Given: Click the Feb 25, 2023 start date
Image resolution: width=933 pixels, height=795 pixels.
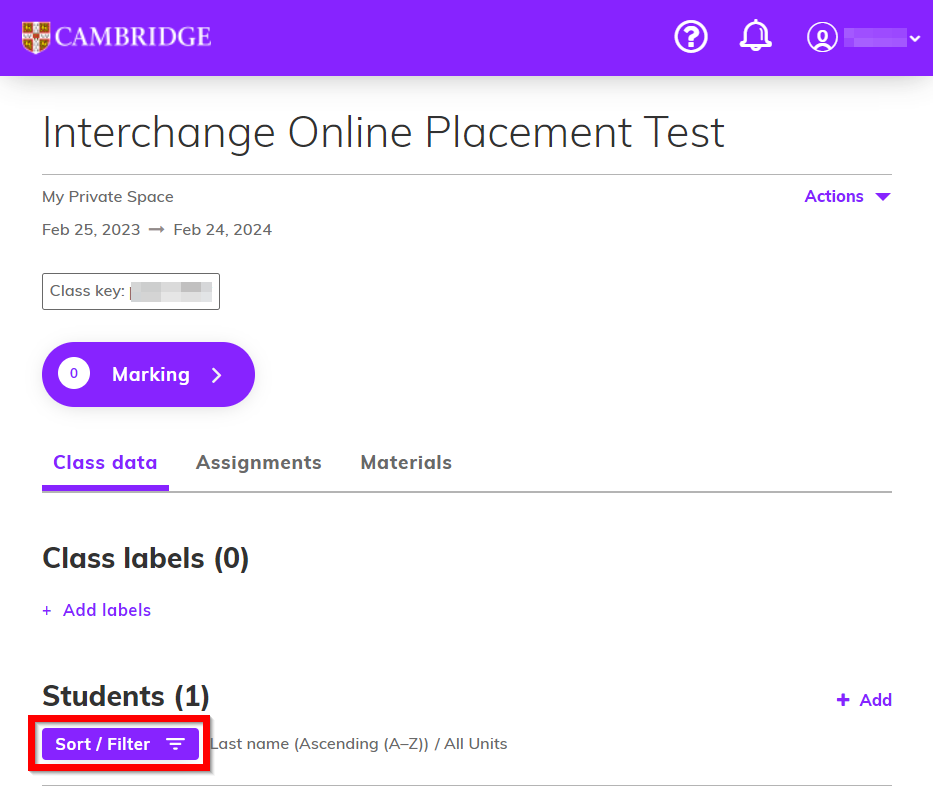Looking at the screenshot, I should [x=91, y=230].
